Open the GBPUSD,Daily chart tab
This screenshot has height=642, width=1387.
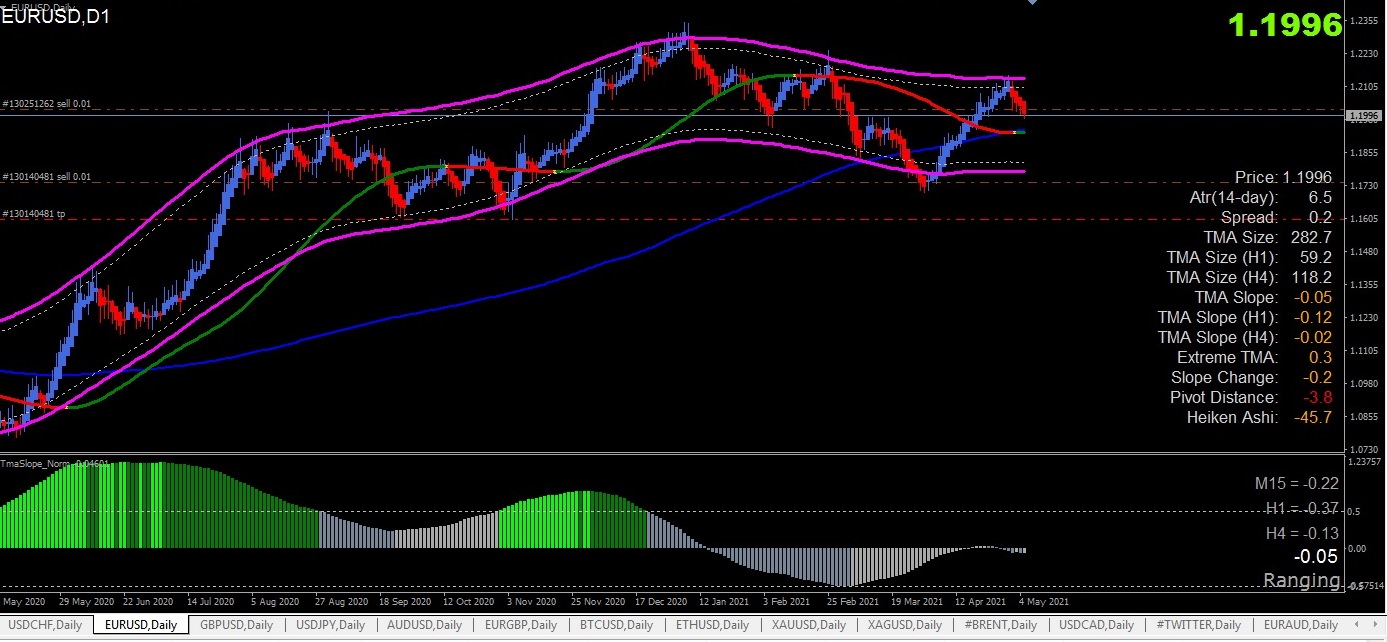[x=236, y=625]
